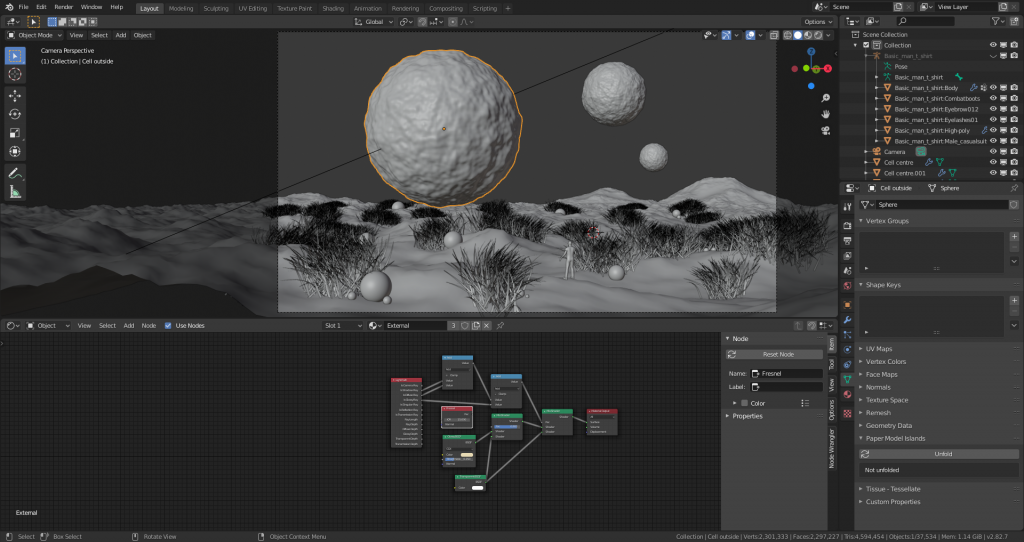Hide the Camera object via eye icon
Screen dimensions: 1024x542
[993, 151]
